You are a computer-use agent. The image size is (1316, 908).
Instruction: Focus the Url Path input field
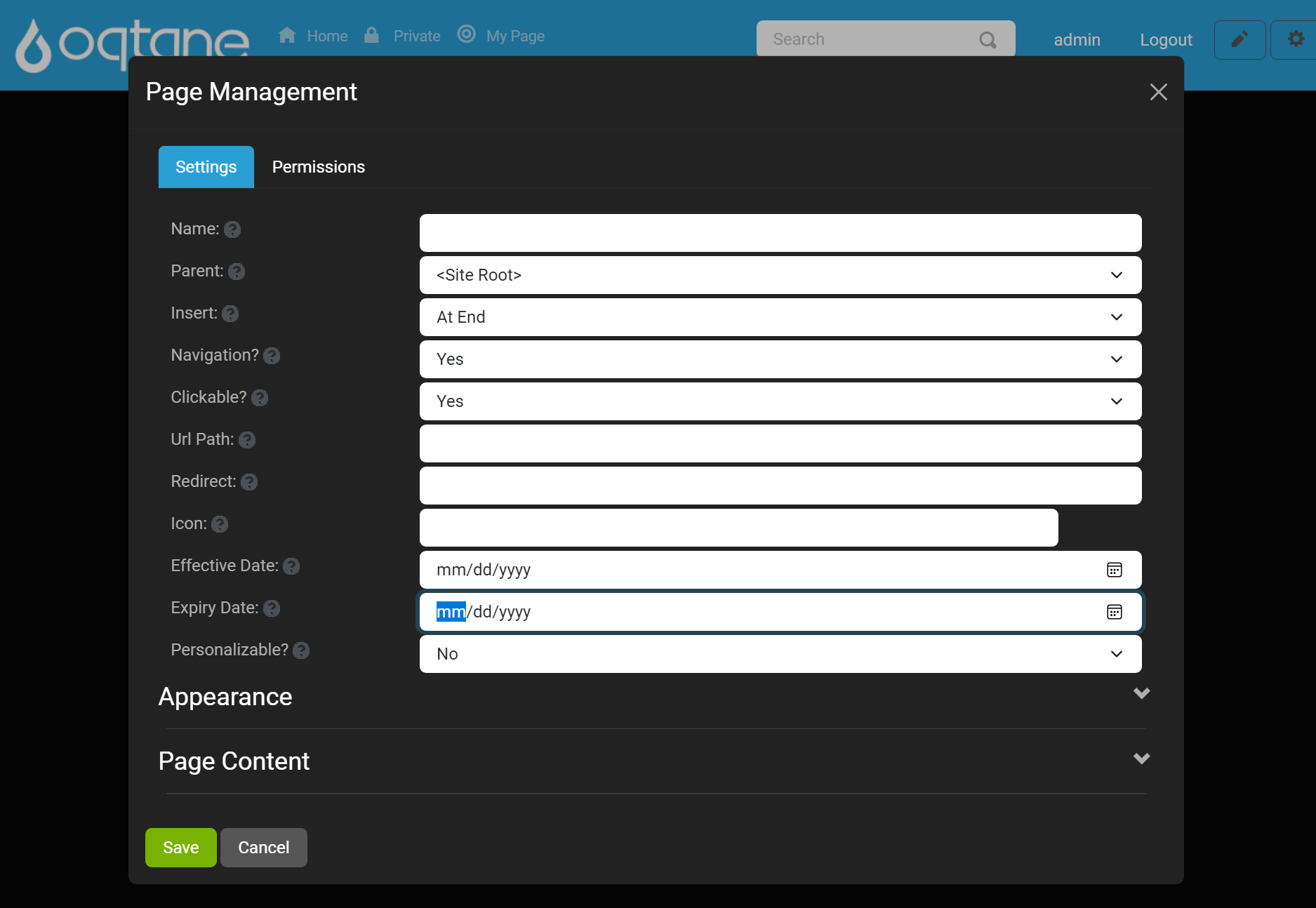780,443
